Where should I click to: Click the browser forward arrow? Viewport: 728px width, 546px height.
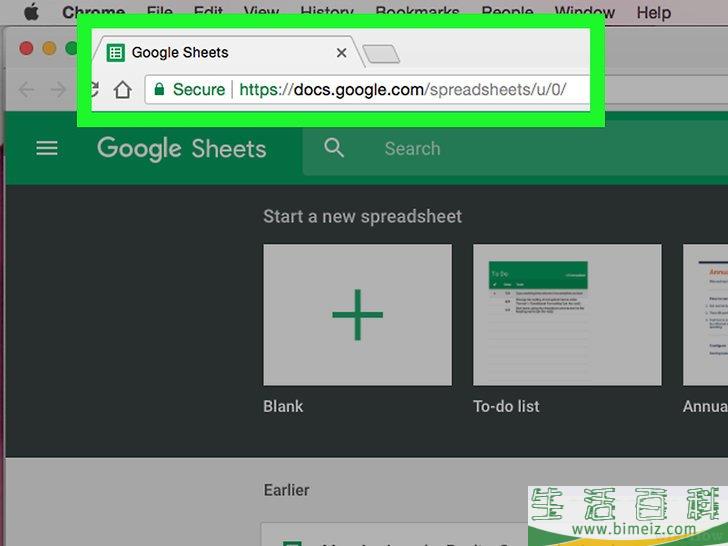[58, 90]
